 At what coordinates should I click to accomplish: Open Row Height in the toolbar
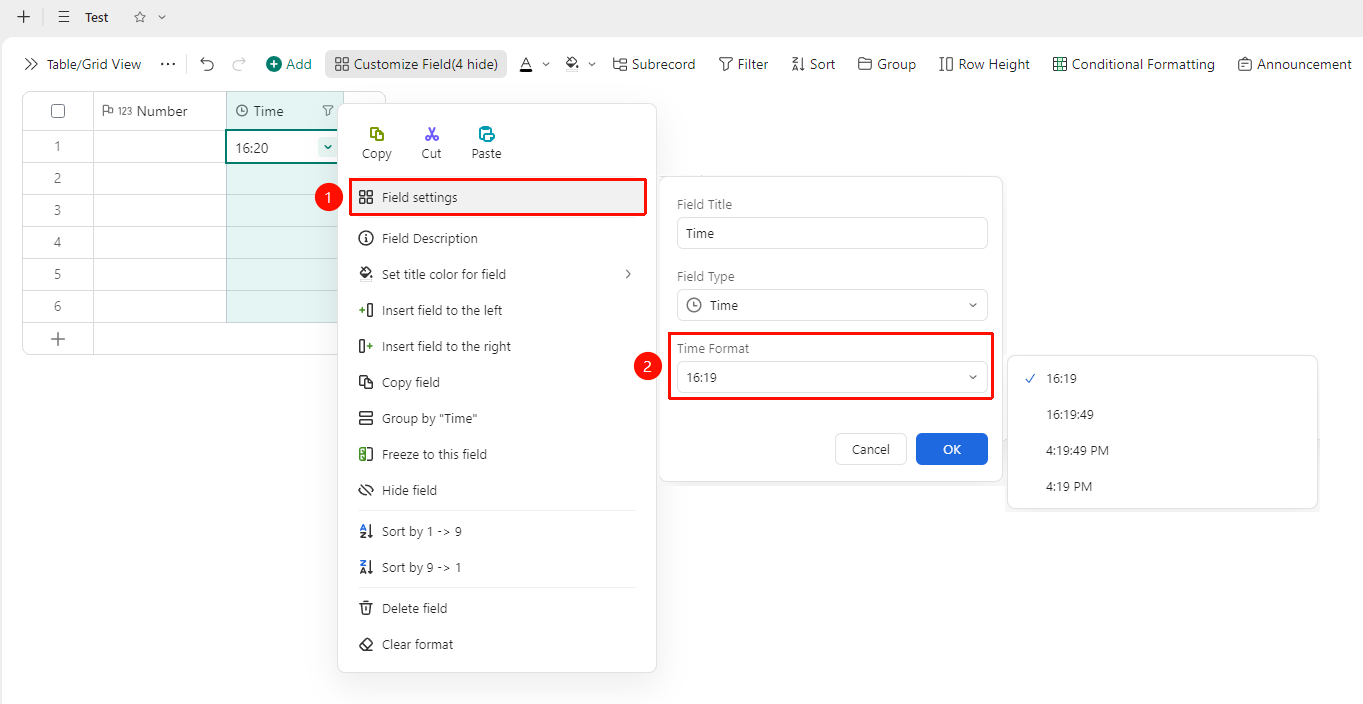pos(984,64)
